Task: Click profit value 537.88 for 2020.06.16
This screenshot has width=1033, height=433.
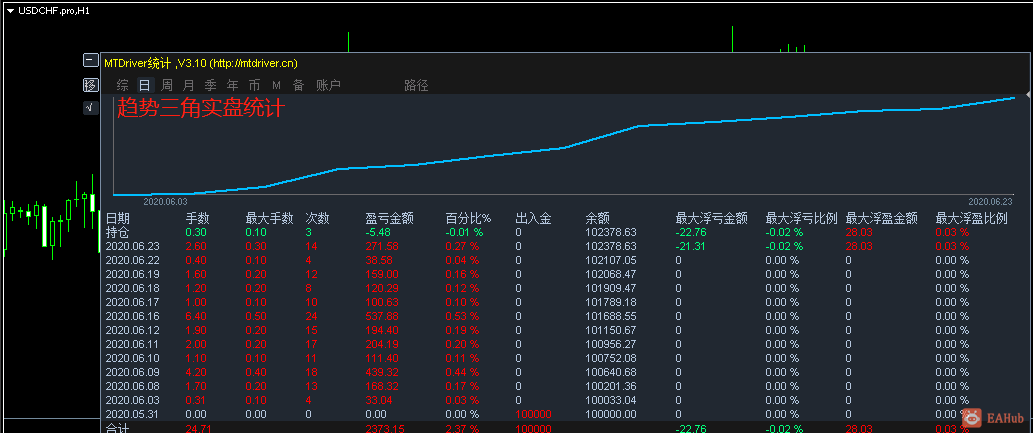Action: pyautogui.click(x=381, y=316)
